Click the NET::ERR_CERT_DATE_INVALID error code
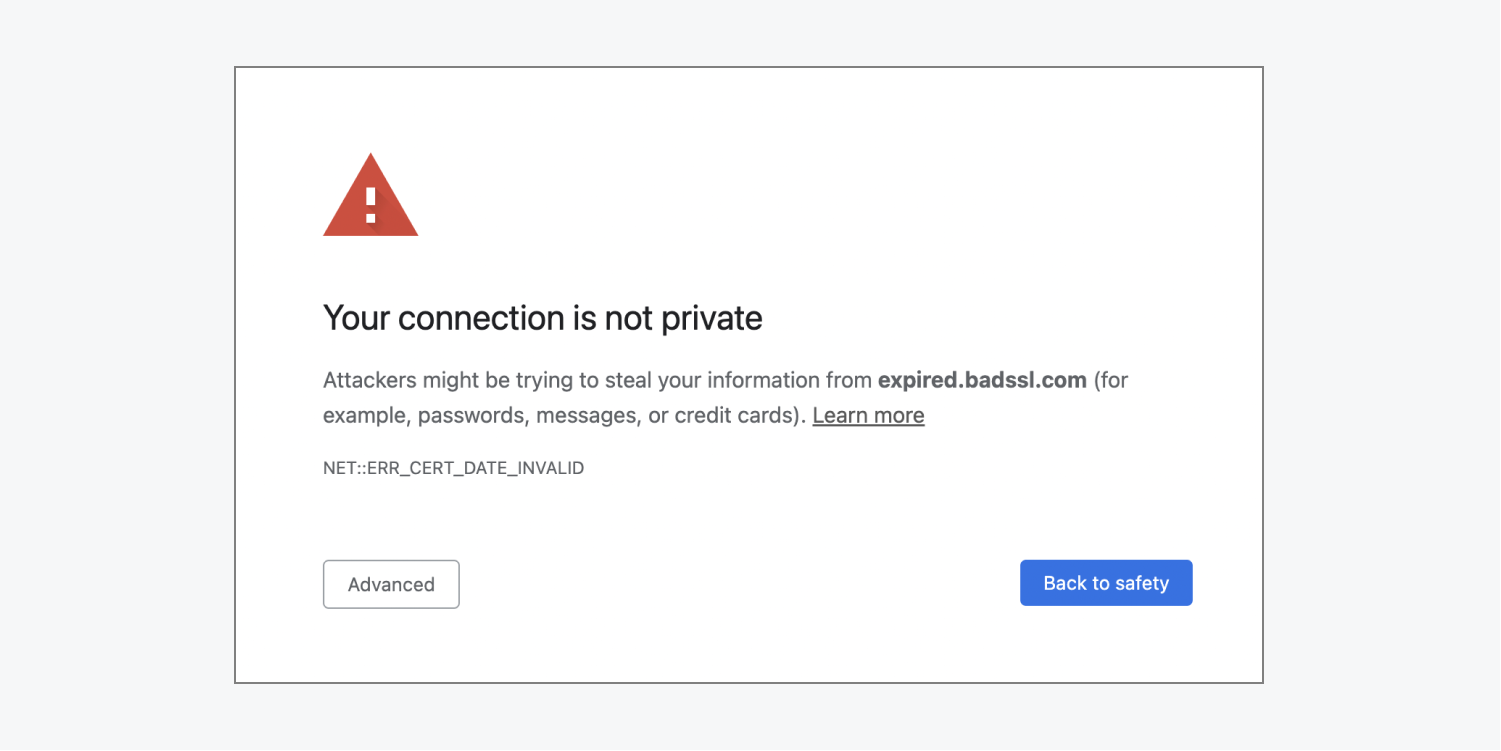Screen dimensions: 1501x751 coord(453,468)
